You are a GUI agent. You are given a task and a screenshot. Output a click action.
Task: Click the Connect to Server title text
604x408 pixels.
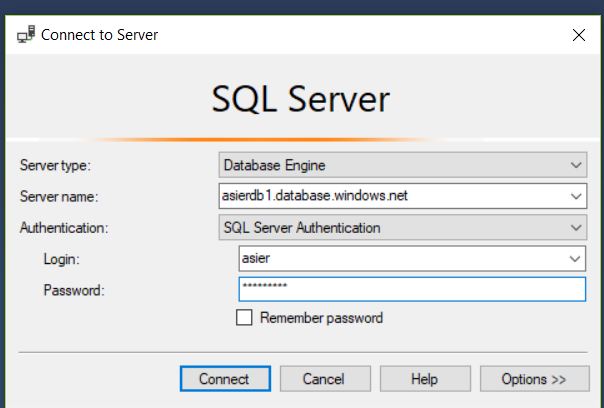pyautogui.click(x=99, y=35)
